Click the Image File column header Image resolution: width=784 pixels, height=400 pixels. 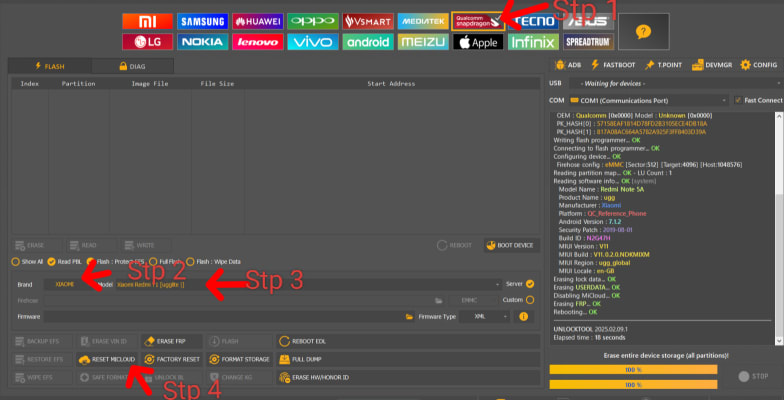pos(150,84)
